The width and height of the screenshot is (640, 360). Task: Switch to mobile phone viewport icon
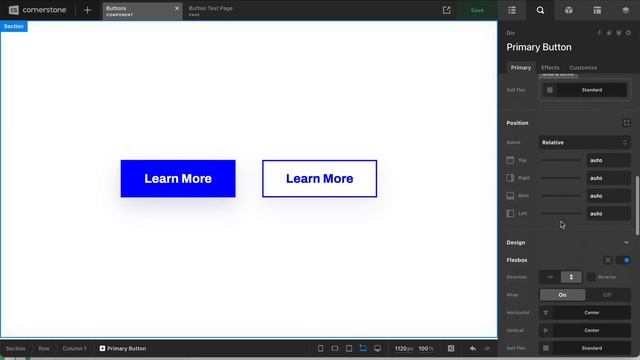(320, 349)
